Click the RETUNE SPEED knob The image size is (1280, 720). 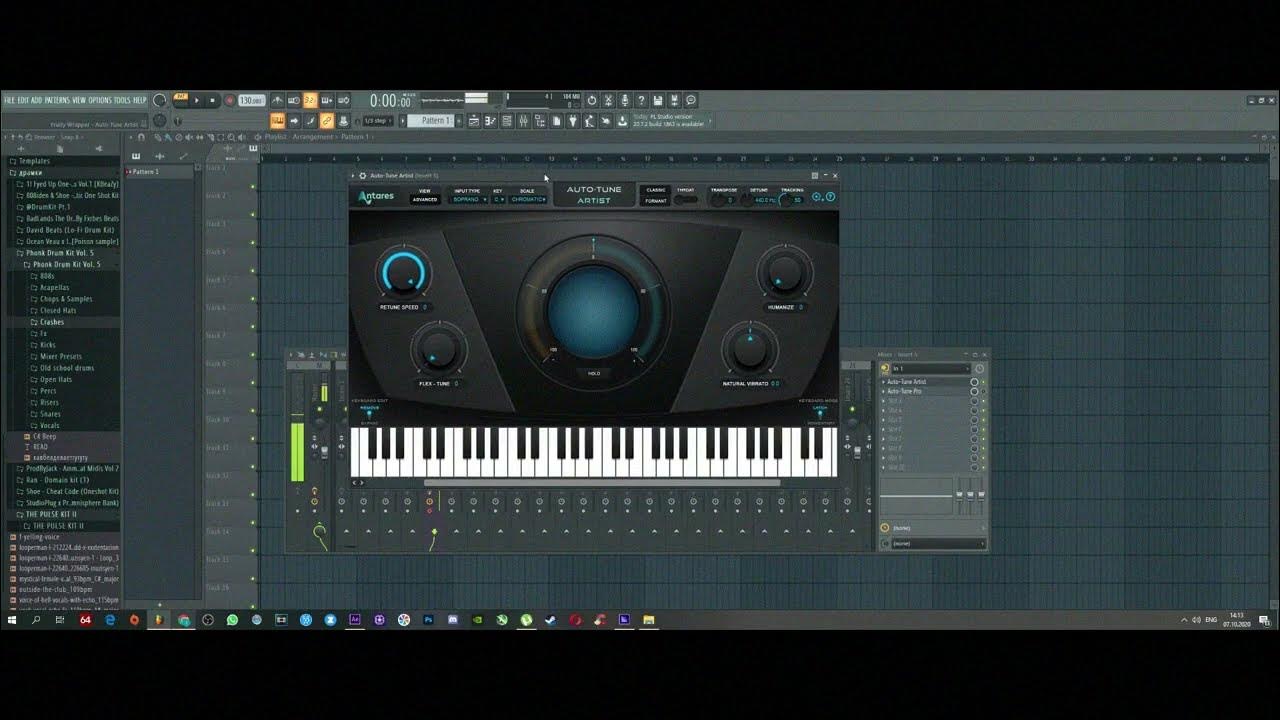[404, 272]
